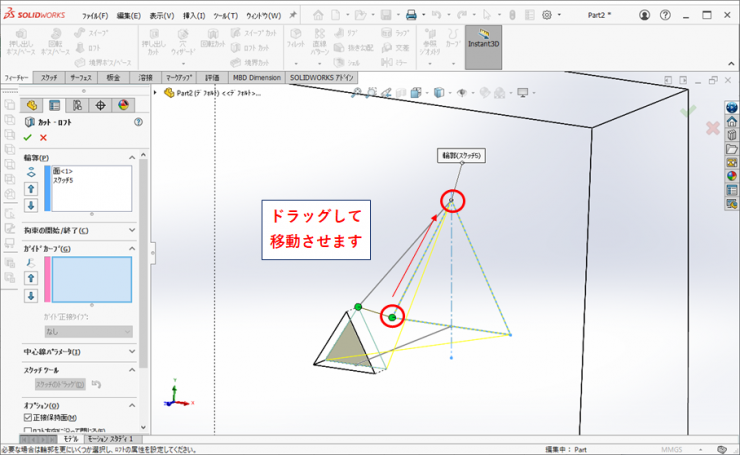740x455 pixels.
Task: Collapse the ガイドカーブ section
Action: click(x=130, y=248)
